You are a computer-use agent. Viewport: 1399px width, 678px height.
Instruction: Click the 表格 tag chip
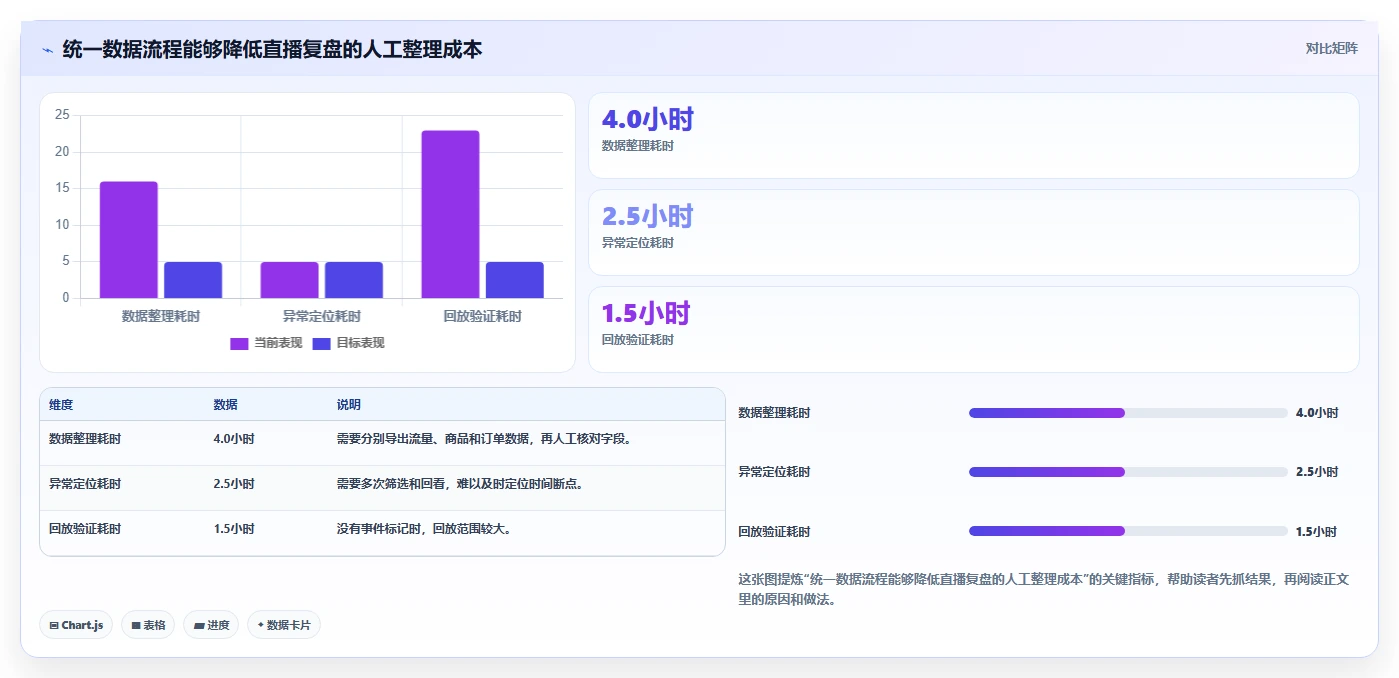click(x=148, y=625)
